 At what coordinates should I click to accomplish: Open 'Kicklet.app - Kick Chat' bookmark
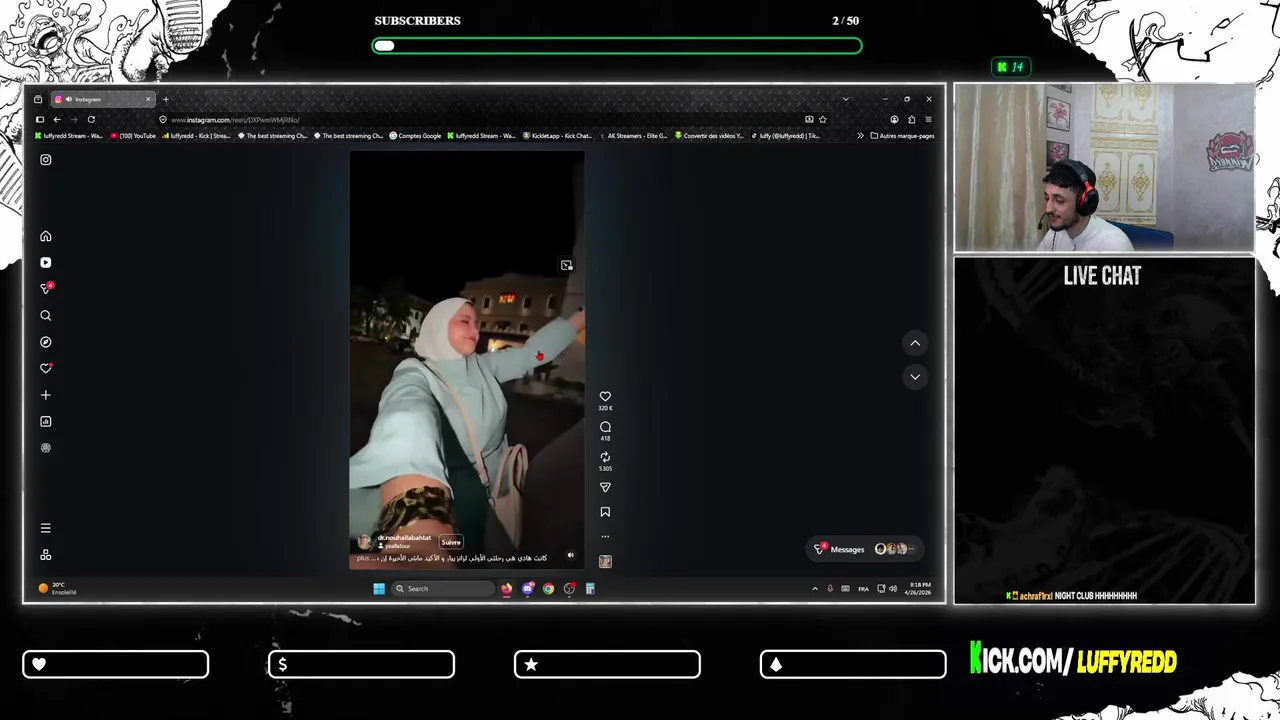(x=557, y=136)
